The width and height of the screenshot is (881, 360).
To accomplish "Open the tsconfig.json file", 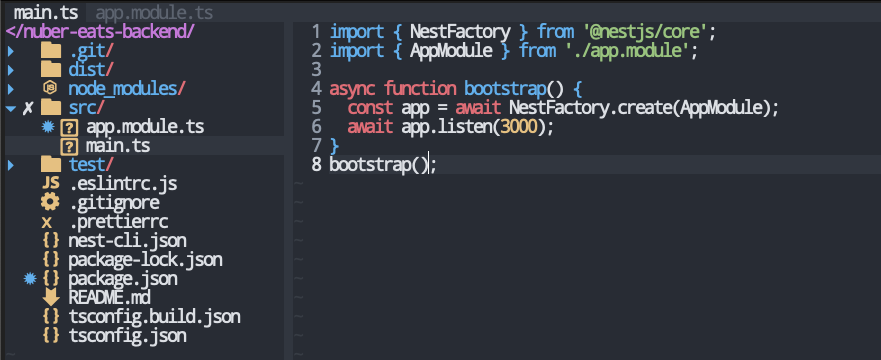I will point(128,336).
